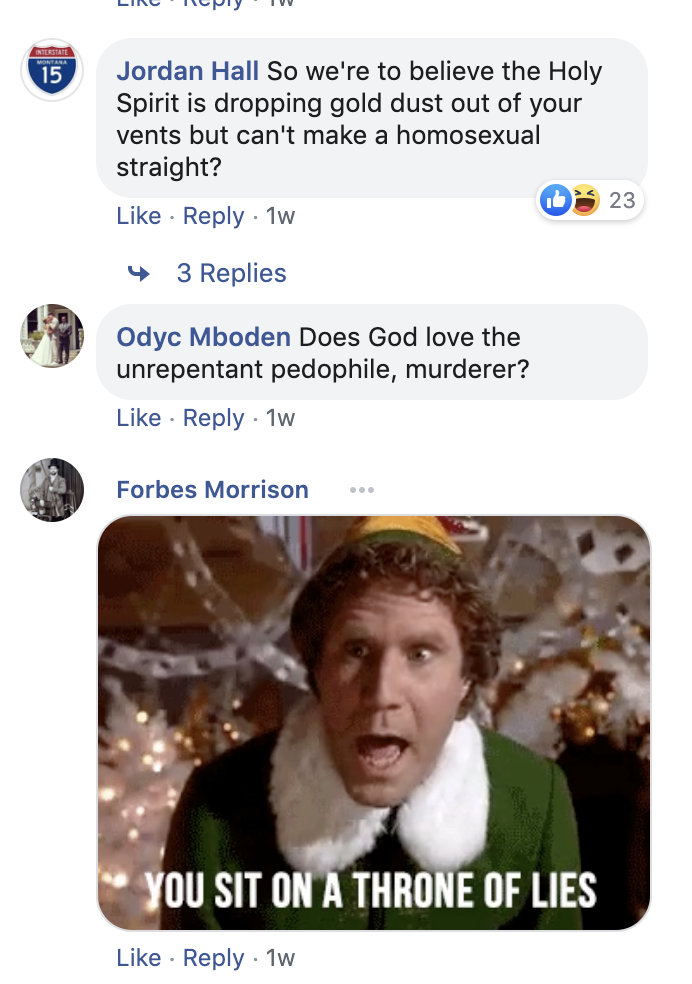Open the Forbes Morrison name link
692x984 pixels.
point(213,489)
